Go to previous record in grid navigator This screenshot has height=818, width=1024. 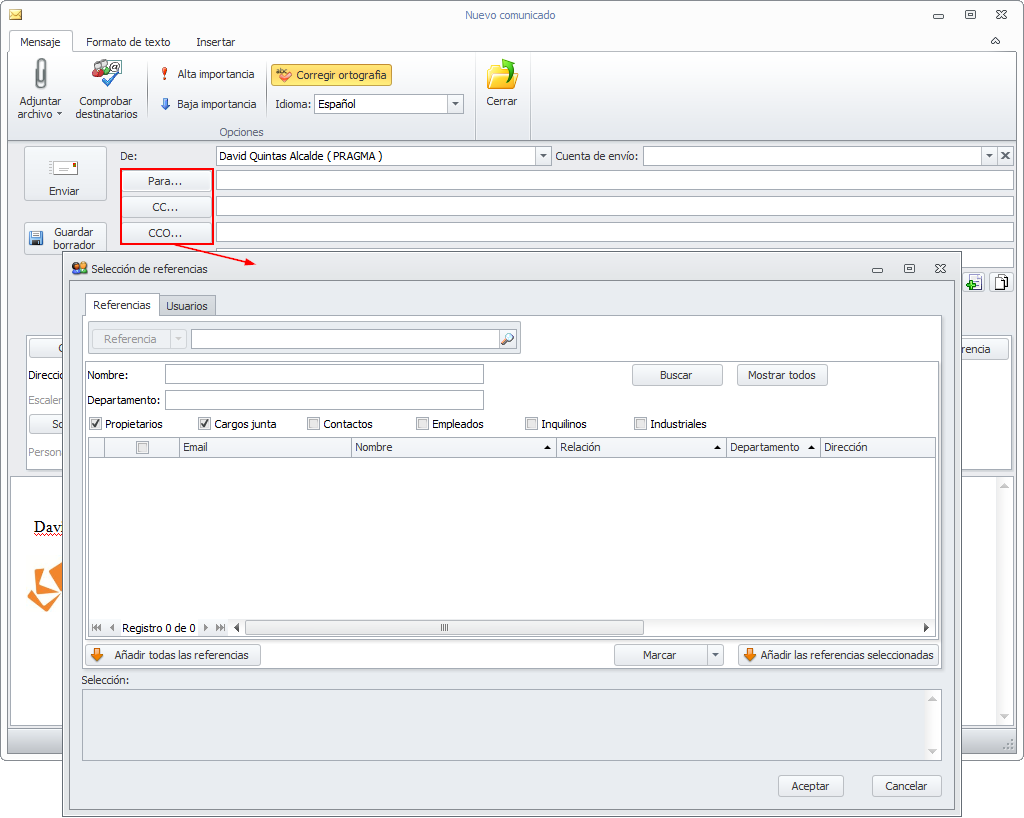(x=112, y=627)
